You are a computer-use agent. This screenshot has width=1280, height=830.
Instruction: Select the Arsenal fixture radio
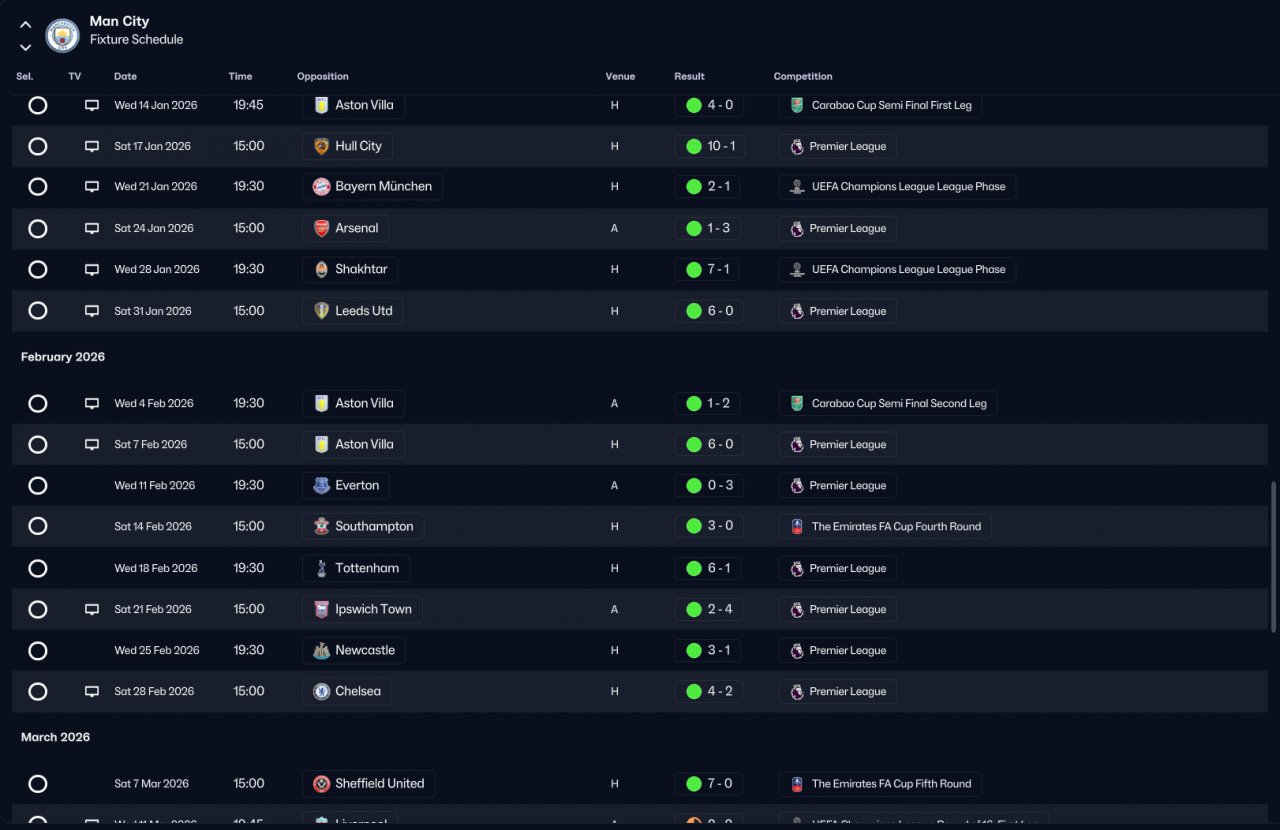(x=38, y=228)
